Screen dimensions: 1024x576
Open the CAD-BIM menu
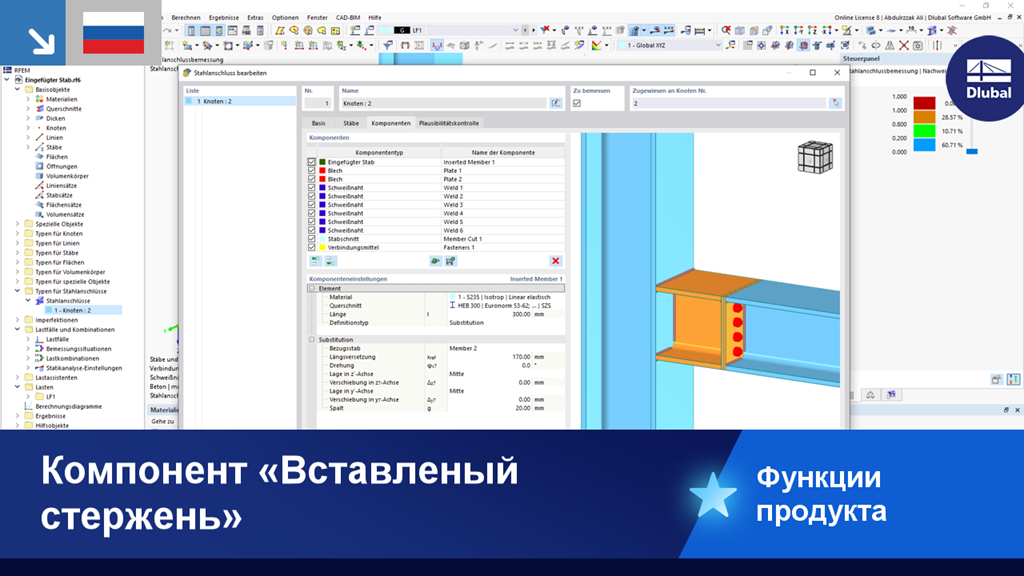[x=348, y=17]
